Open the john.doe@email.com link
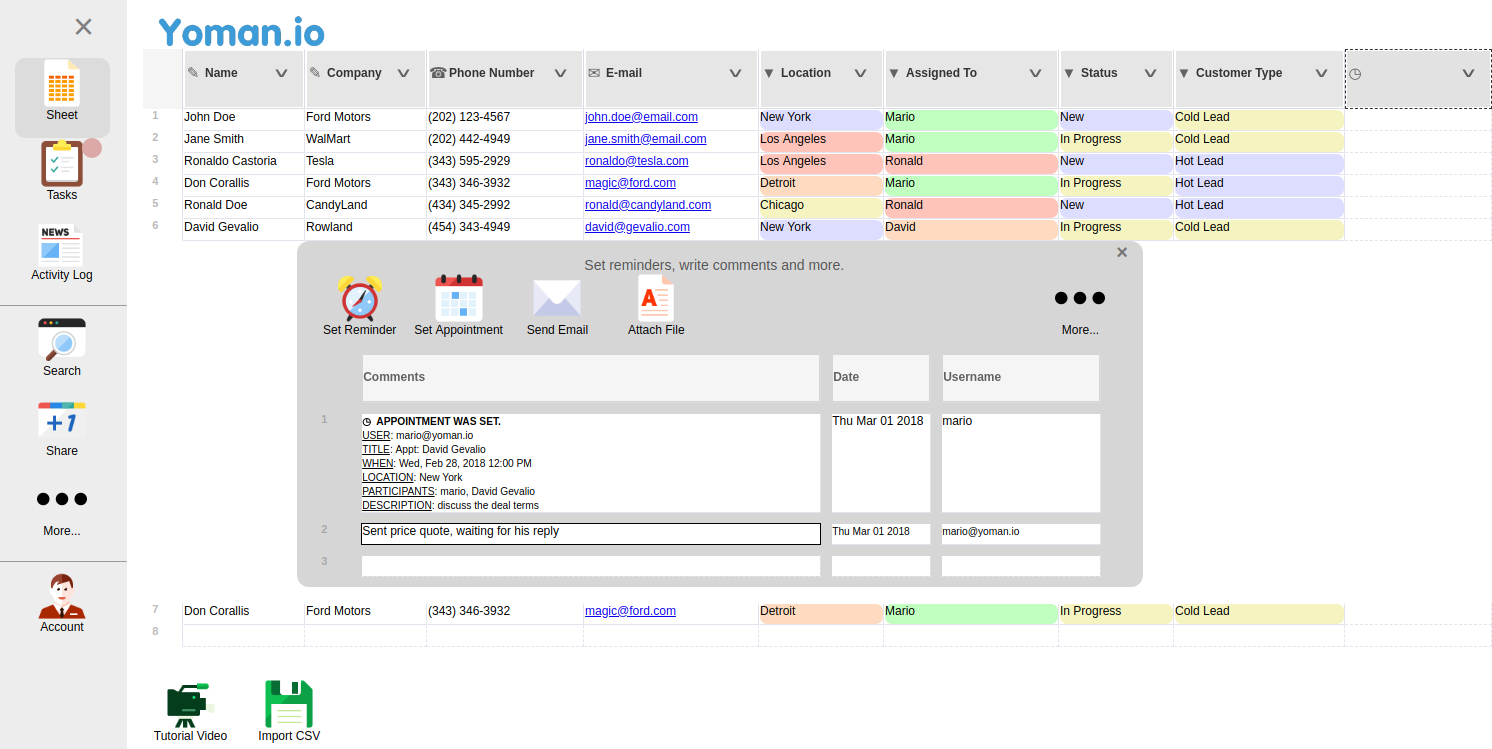 tap(641, 117)
